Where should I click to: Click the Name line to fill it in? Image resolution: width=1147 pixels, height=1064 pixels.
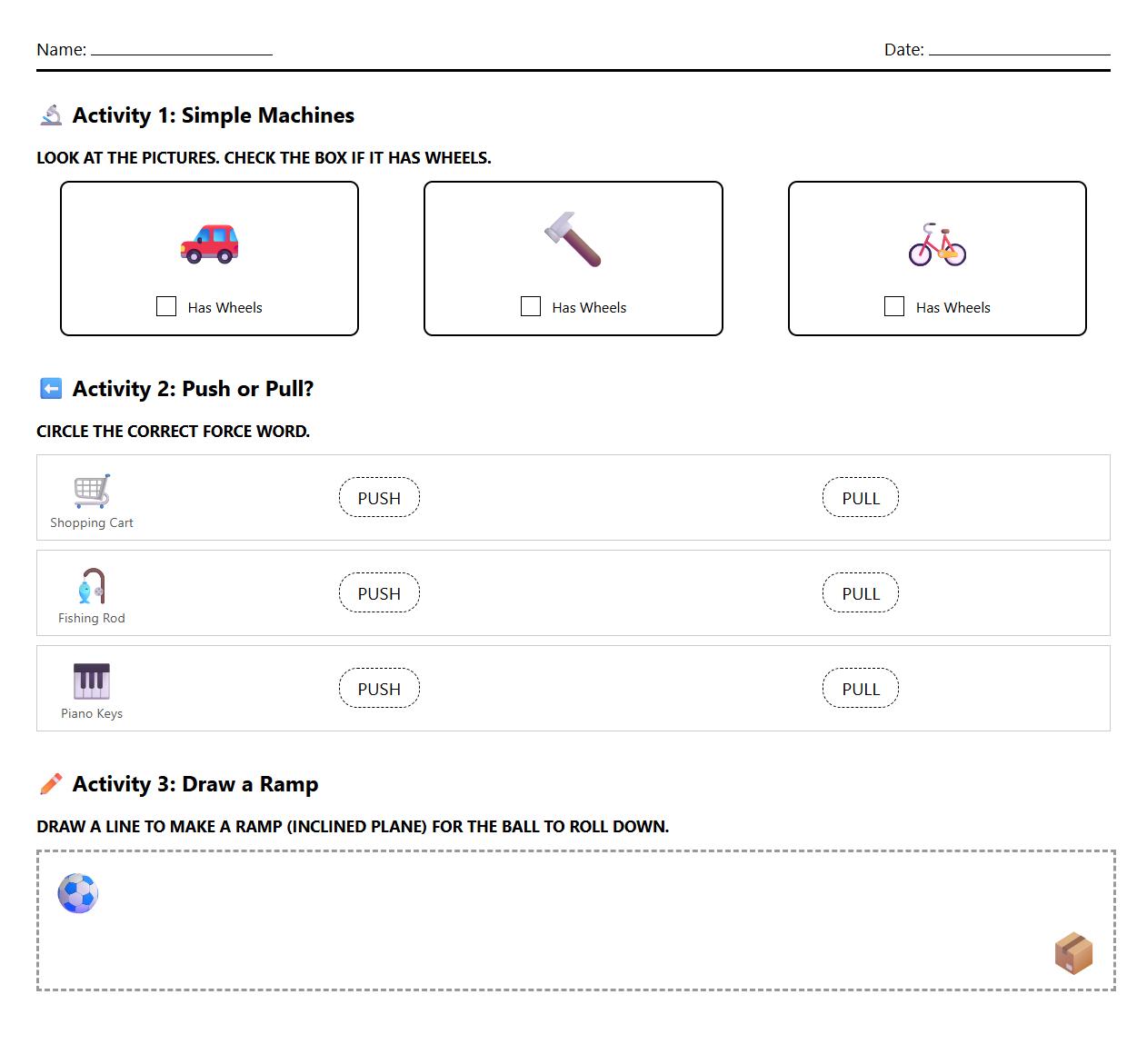(x=181, y=52)
